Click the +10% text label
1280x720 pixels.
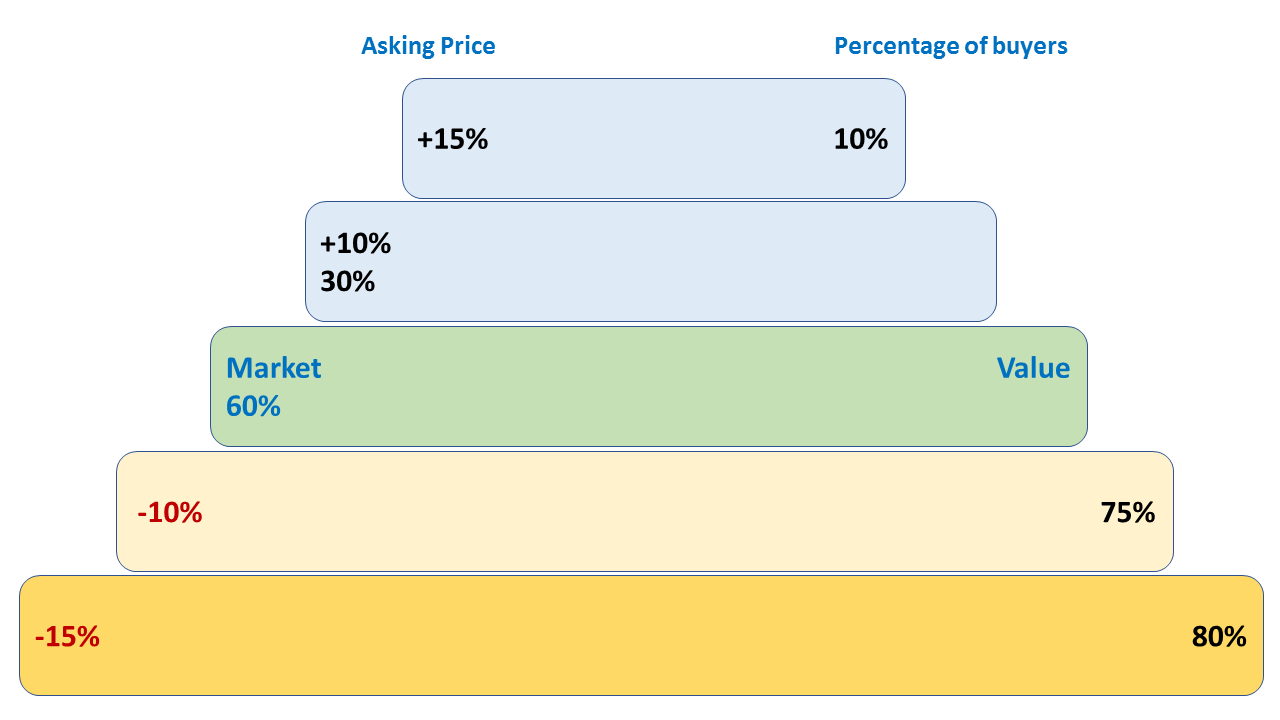[x=356, y=243]
